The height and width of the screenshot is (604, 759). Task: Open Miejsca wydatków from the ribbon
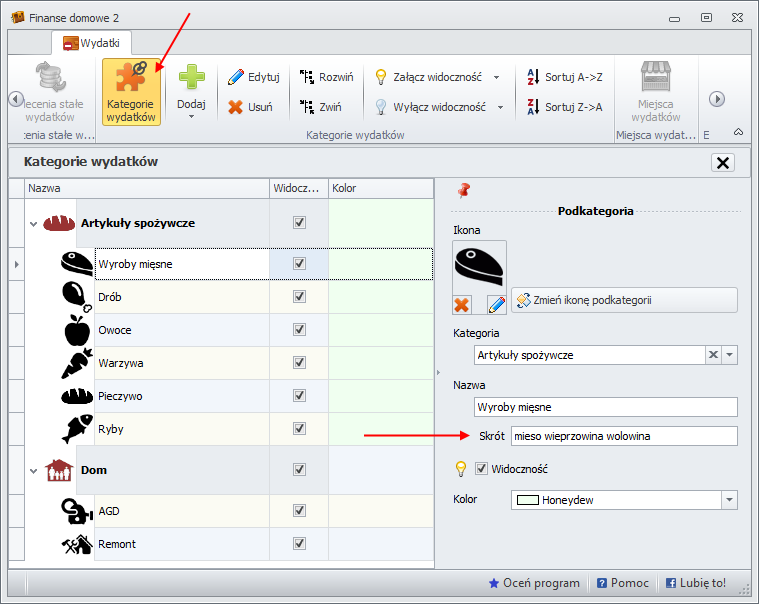pyautogui.click(x=655, y=90)
